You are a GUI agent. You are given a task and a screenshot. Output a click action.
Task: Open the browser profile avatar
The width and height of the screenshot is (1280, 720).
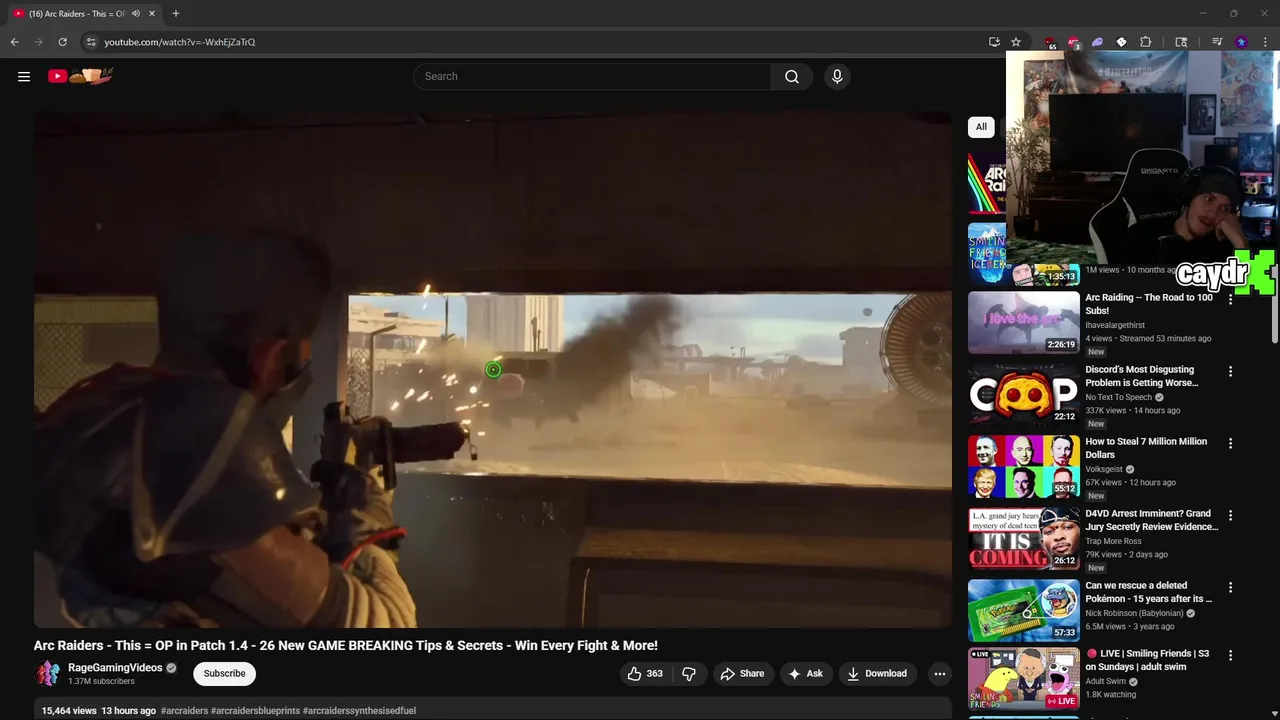(x=1241, y=42)
